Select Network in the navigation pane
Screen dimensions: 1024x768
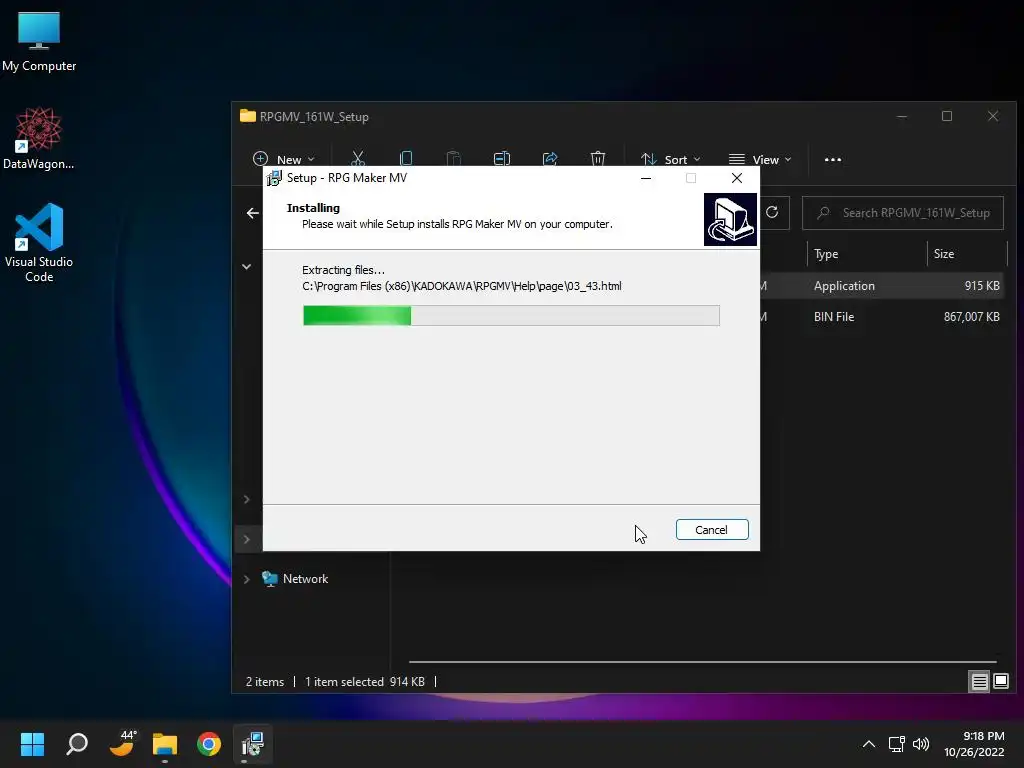click(x=305, y=579)
